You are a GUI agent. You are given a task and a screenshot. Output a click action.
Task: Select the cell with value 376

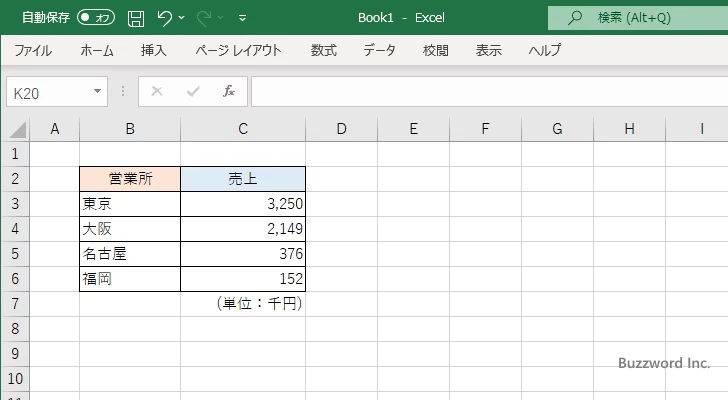(243, 254)
